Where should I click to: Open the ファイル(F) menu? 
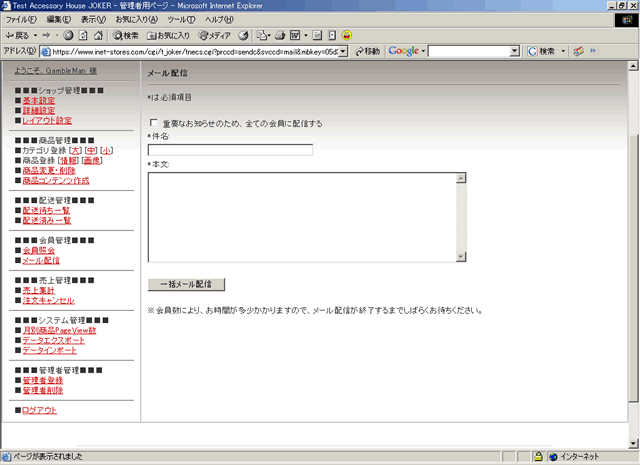21,19
